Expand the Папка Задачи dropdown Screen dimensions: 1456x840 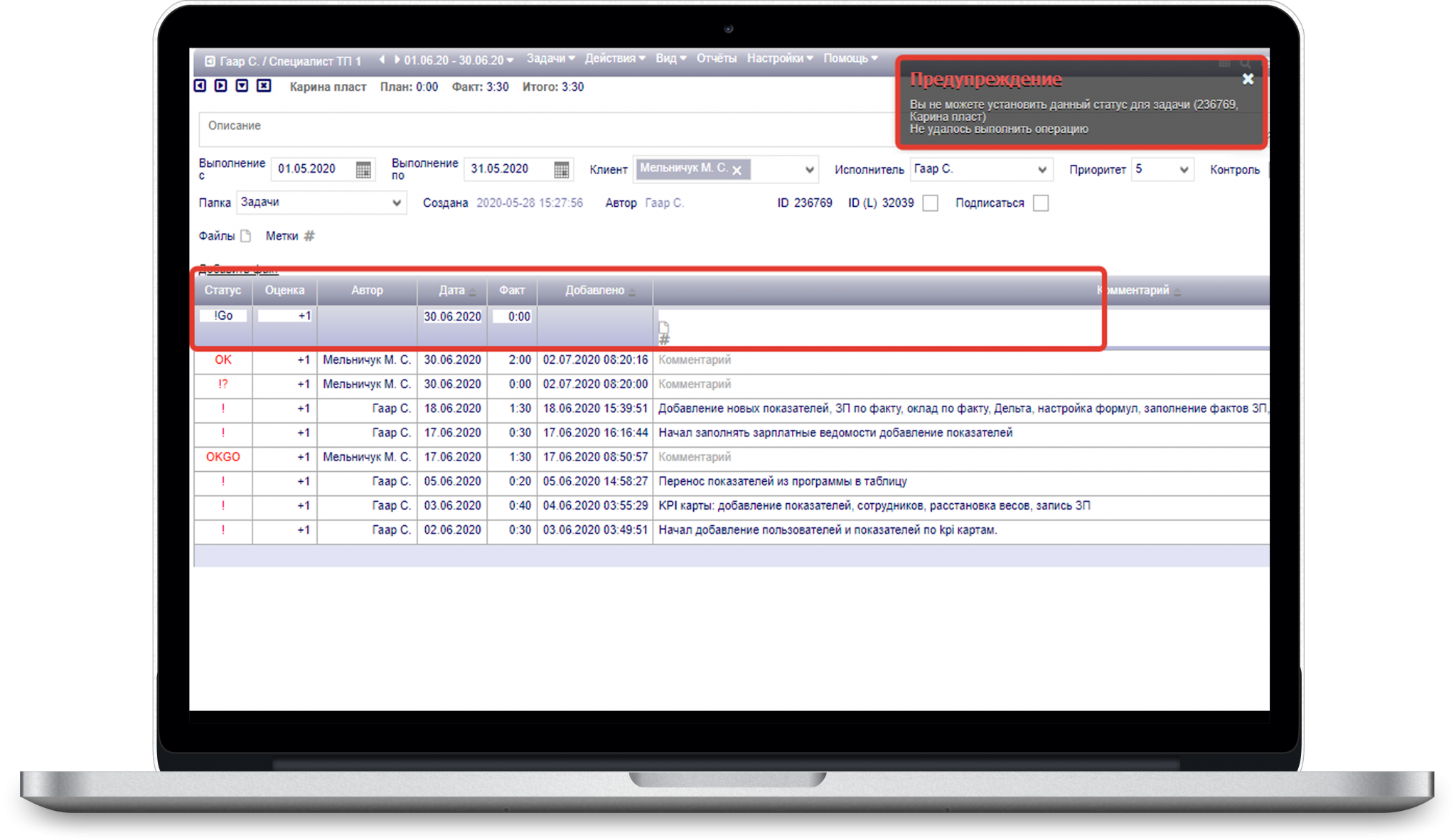click(397, 203)
